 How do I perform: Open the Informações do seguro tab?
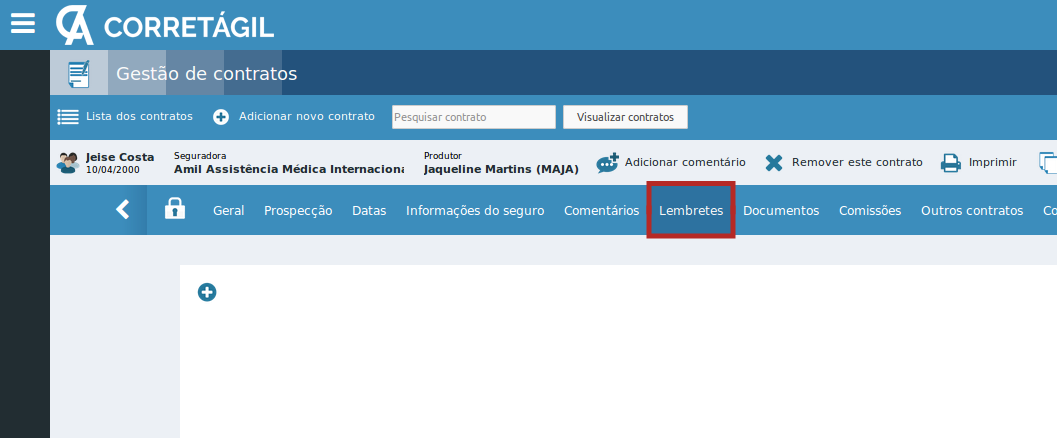[x=475, y=211]
